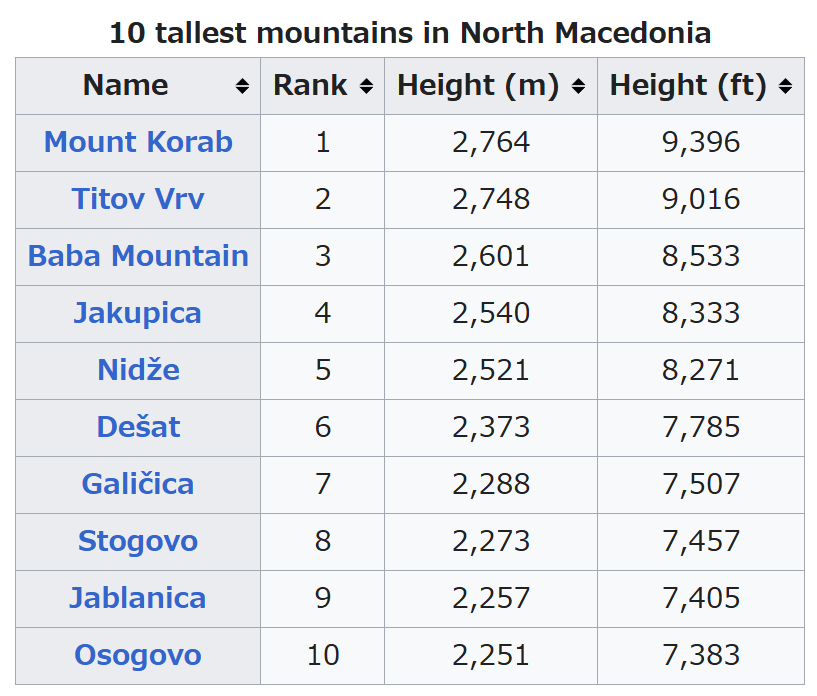
Task: Follow the Baba Mountain link
Action: point(138,256)
